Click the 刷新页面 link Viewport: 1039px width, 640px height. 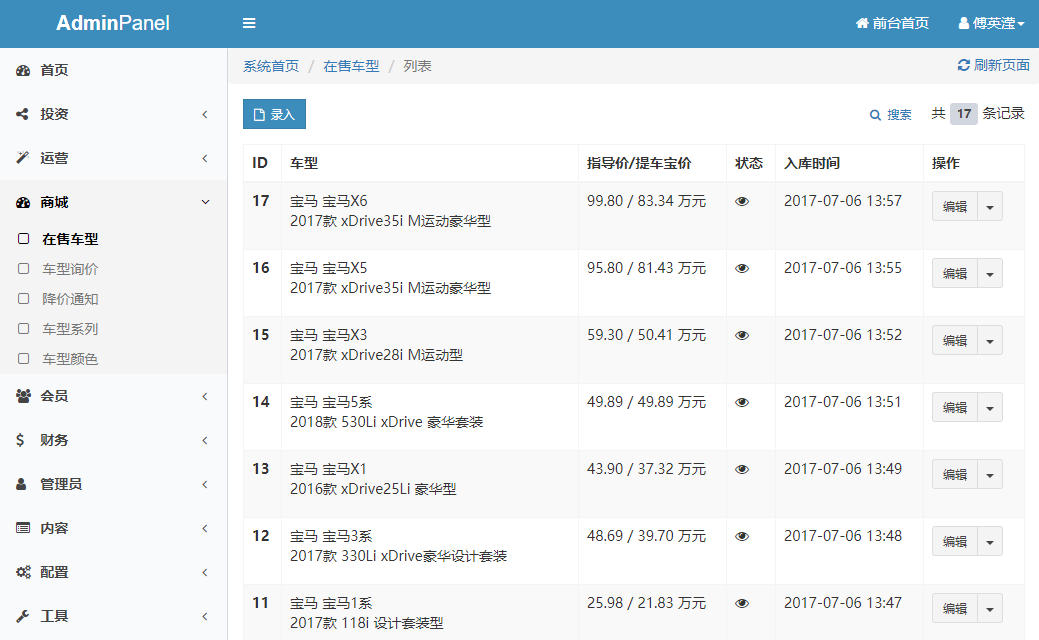click(x=994, y=65)
